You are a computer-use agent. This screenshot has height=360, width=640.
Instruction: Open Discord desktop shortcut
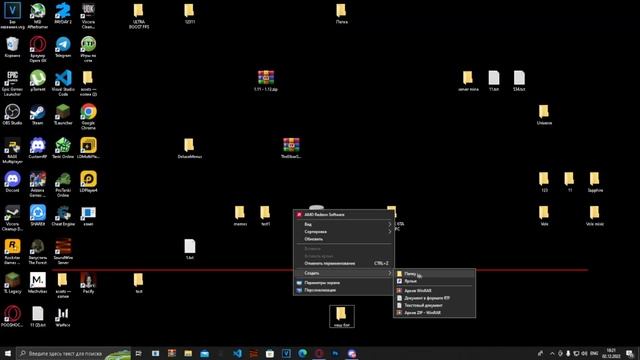12,182
